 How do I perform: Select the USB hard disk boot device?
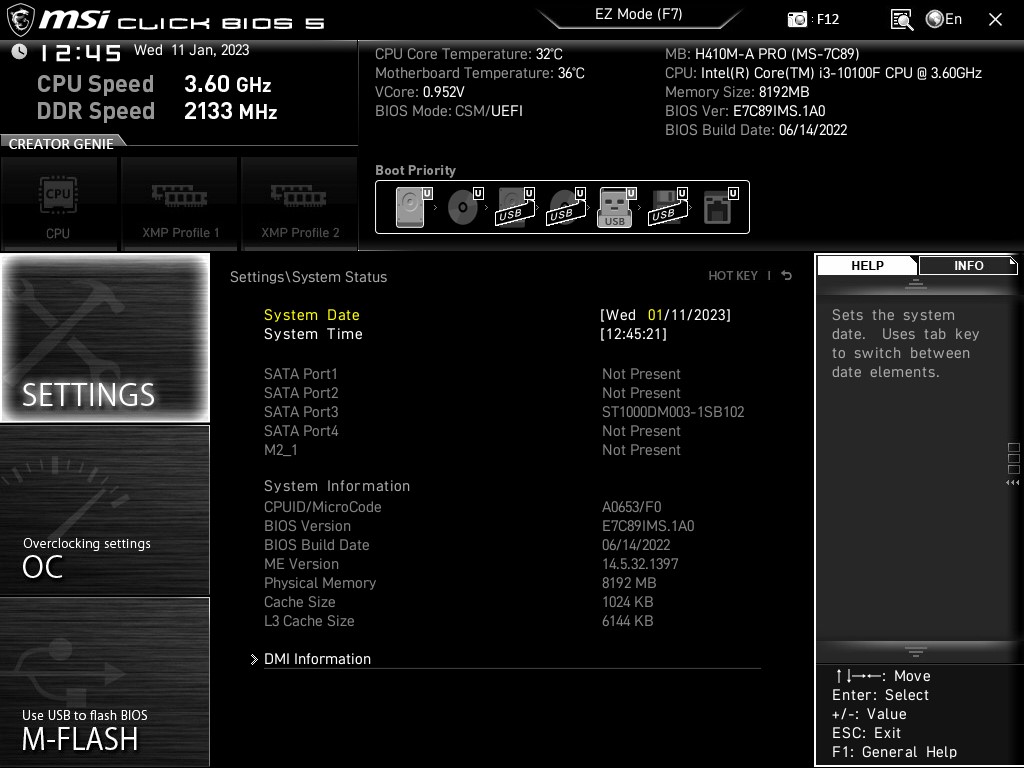click(515, 207)
